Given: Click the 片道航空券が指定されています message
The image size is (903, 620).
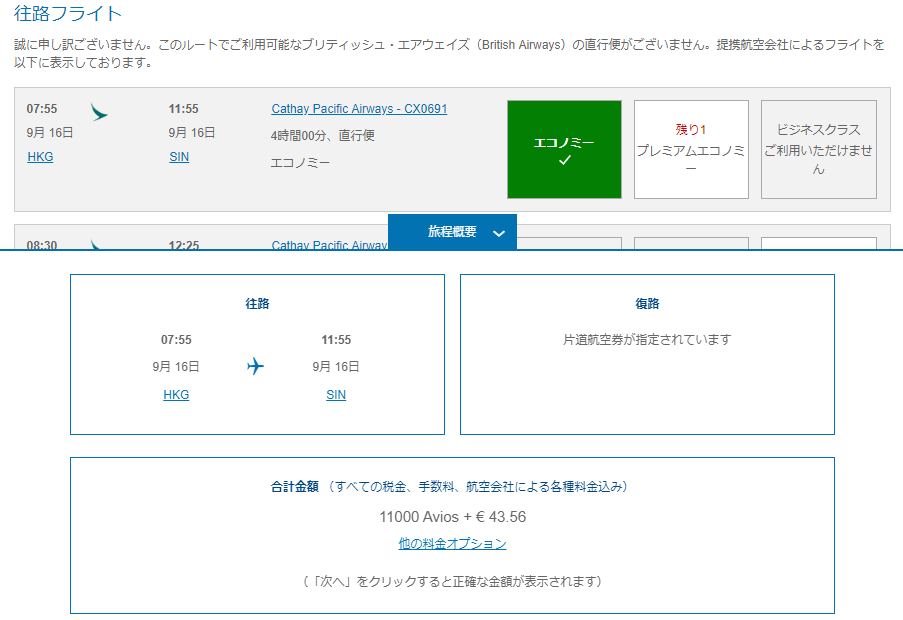Looking at the screenshot, I should tap(647, 340).
